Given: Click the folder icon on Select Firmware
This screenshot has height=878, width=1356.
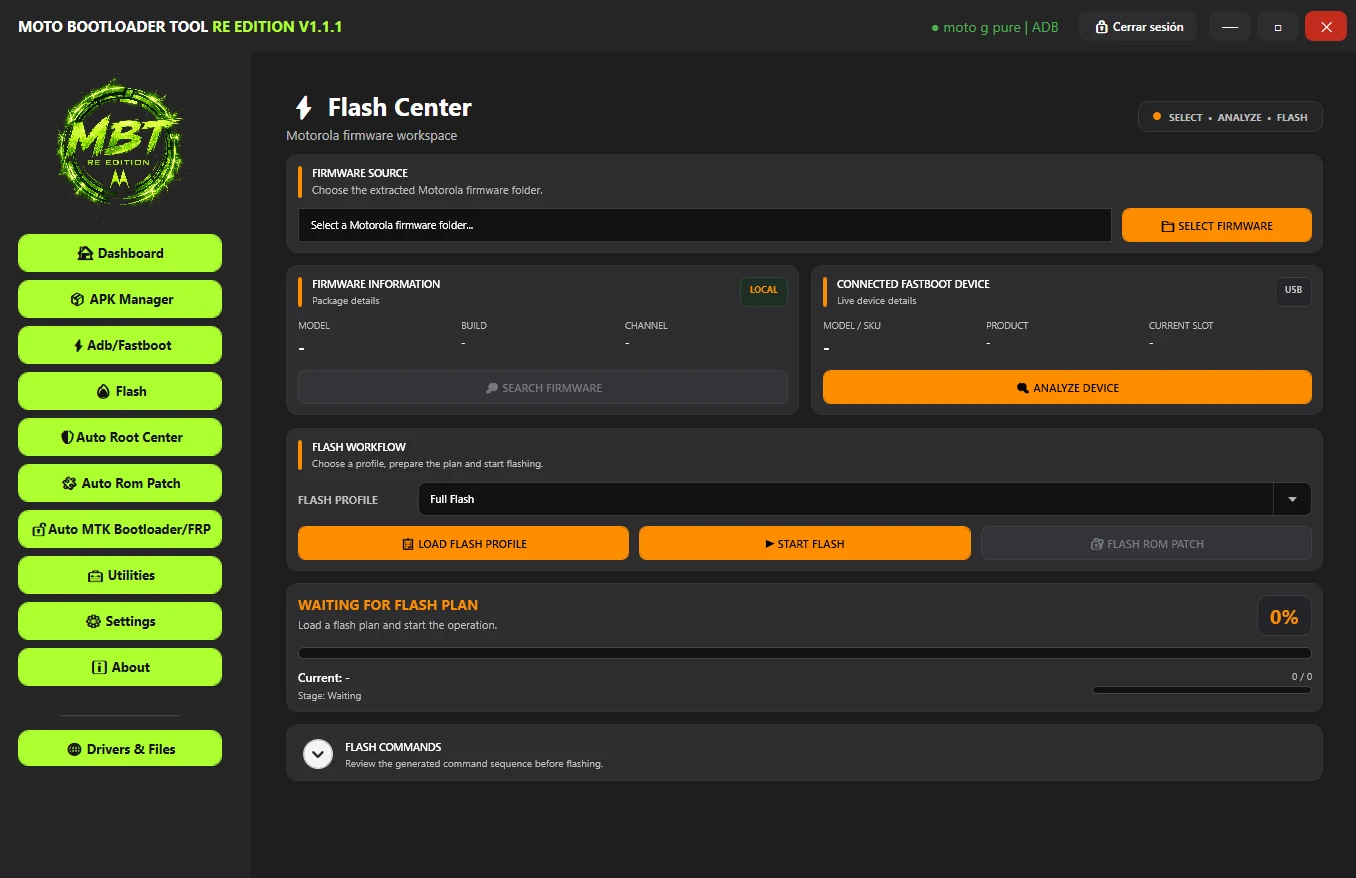Looking at the screenshot, I should (1167, 227).
